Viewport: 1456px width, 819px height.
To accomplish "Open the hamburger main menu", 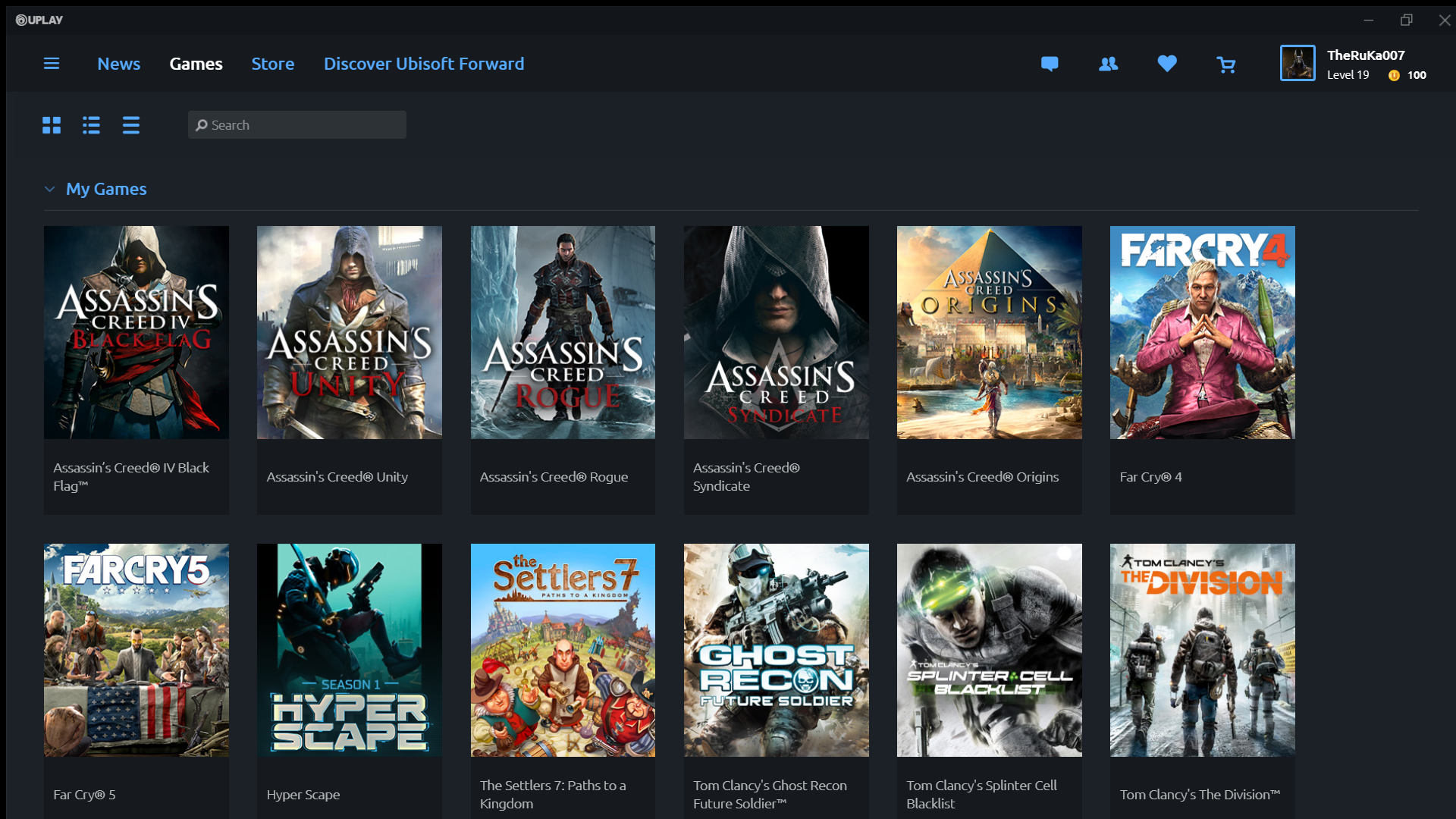I will coord(52,64).
